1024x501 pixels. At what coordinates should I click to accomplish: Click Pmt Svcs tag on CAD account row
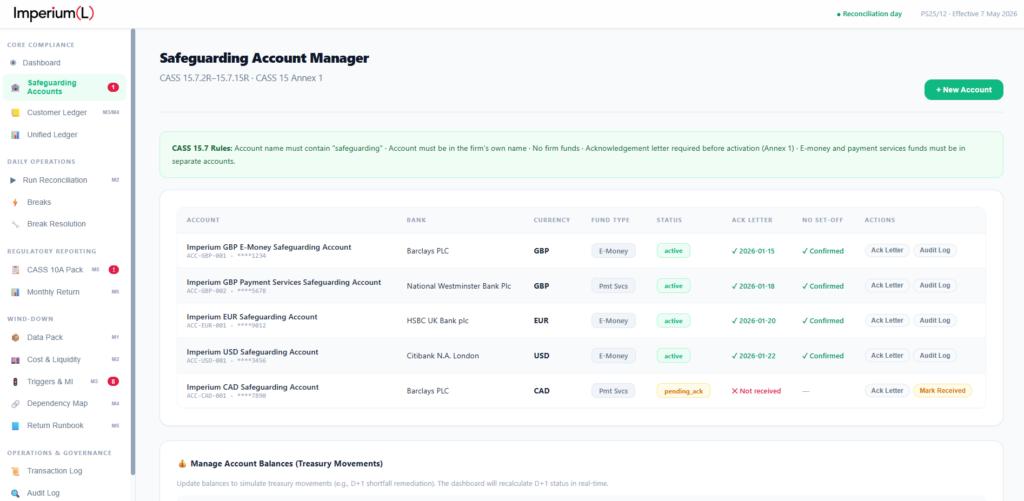tap(613, 391)
